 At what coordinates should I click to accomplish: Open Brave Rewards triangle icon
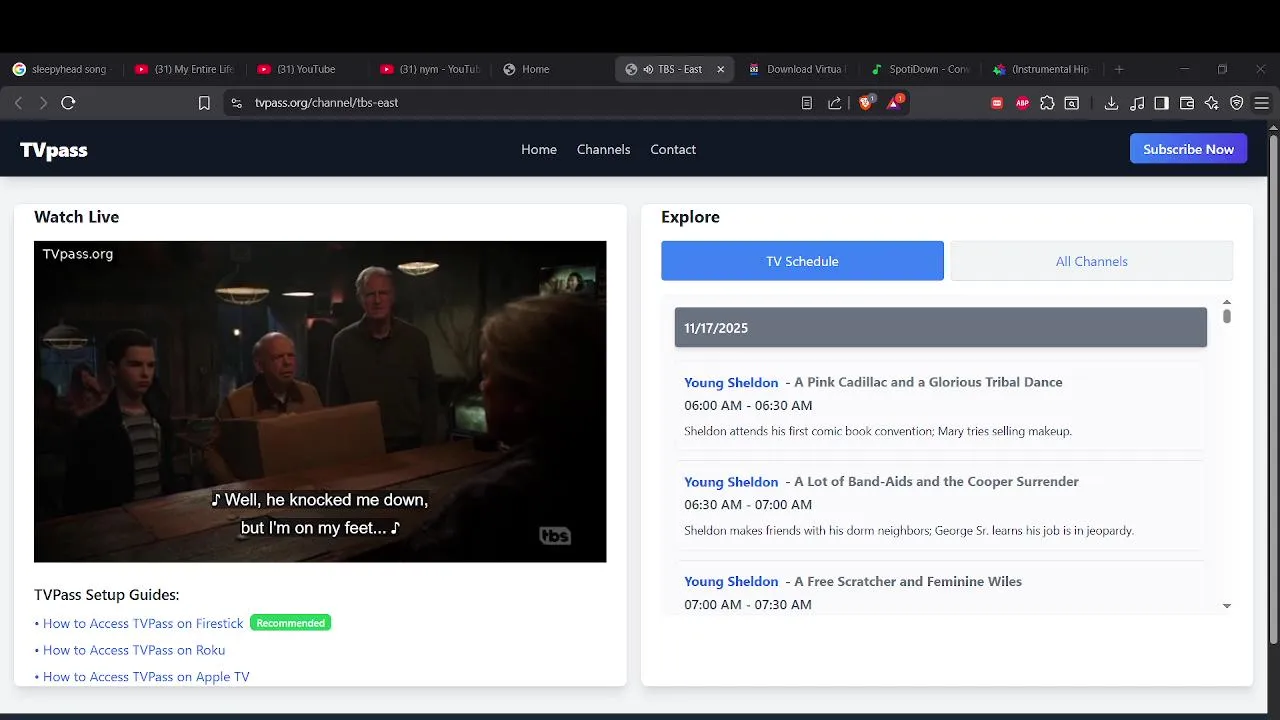tap(895, 102)
